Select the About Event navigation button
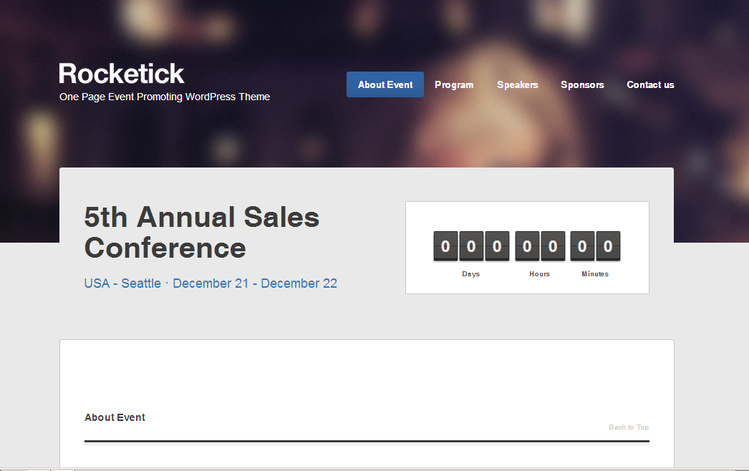The height and width of the screenshot is (471, 749). (x=385, y=85)
